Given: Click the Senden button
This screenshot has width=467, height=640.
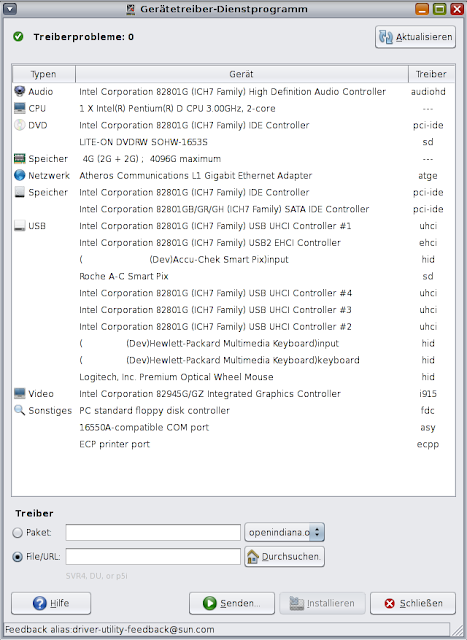Looking at the screenshot, I should [232, 603].
